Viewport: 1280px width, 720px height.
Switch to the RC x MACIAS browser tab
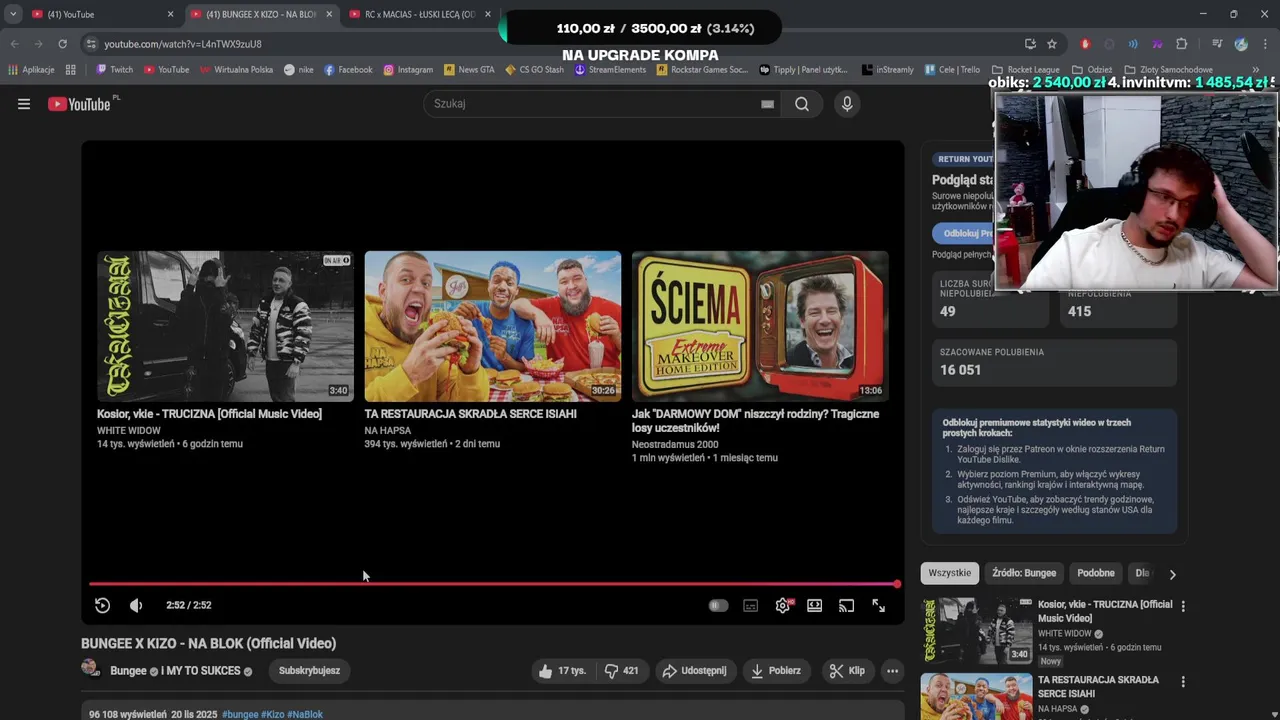(419, 14)
